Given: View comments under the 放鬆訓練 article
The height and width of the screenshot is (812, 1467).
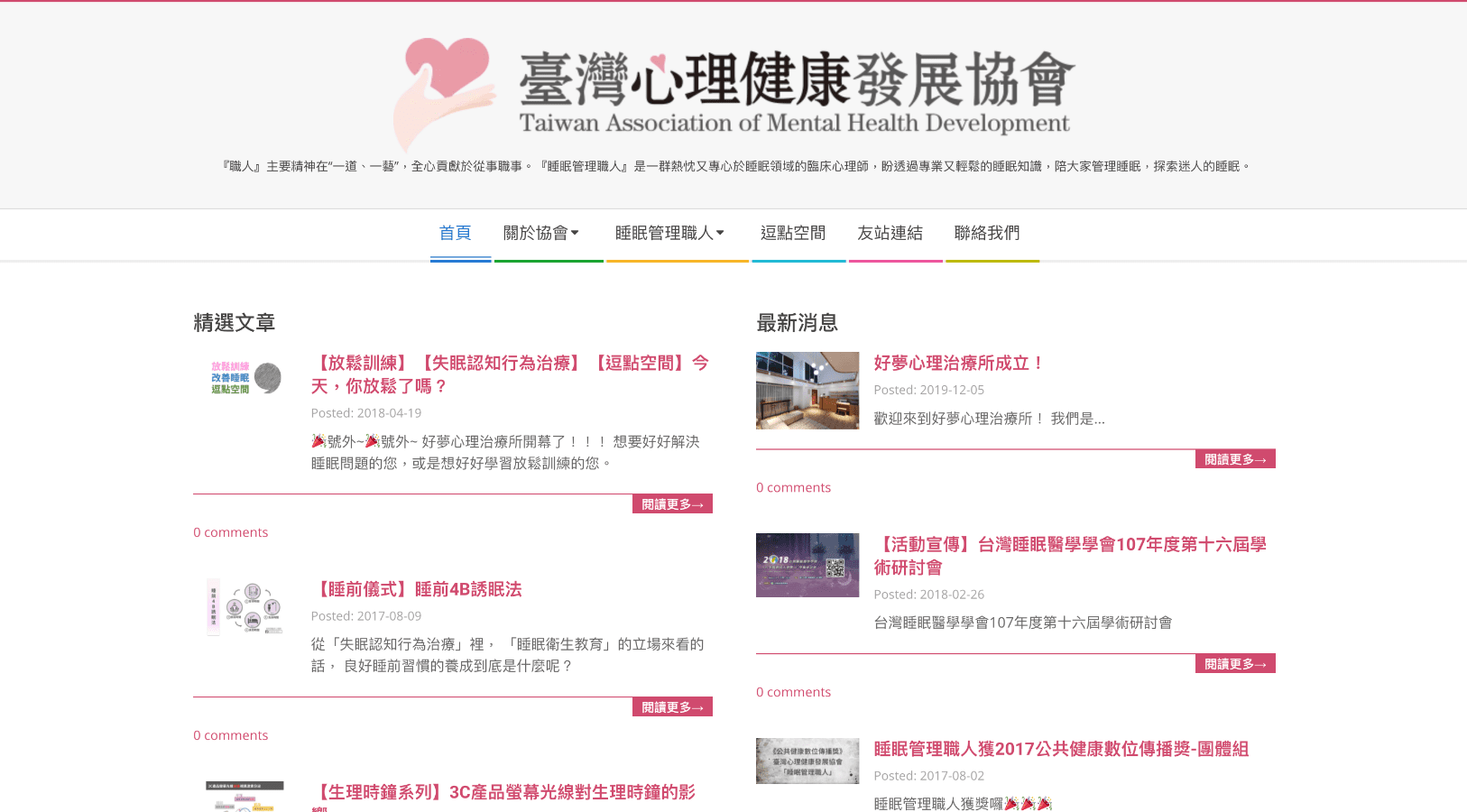Looking at the screenshot, I should pyautogui.click(x=230, y=532).
